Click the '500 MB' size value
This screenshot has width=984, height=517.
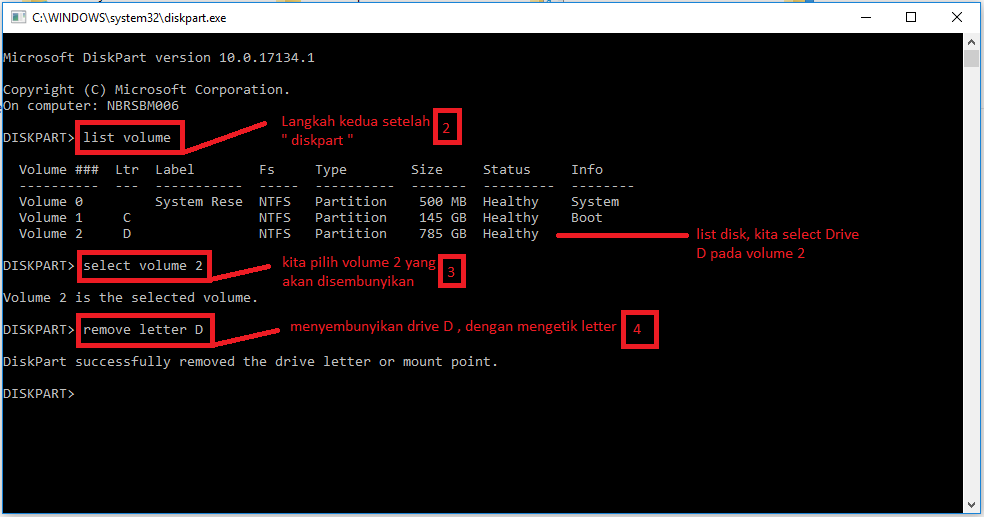(x=443, y=201)
